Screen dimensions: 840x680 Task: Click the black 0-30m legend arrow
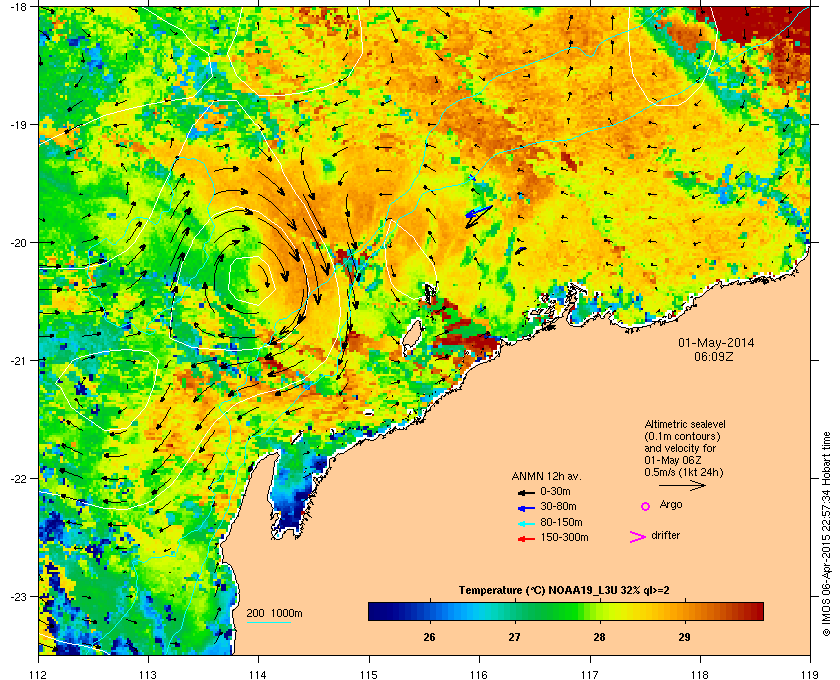526,492
